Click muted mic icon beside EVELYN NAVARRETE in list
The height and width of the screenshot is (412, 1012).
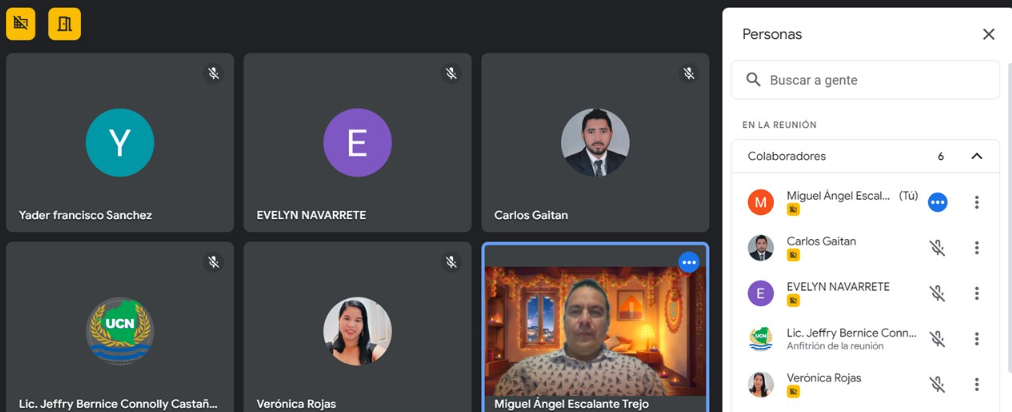(937, 294)
